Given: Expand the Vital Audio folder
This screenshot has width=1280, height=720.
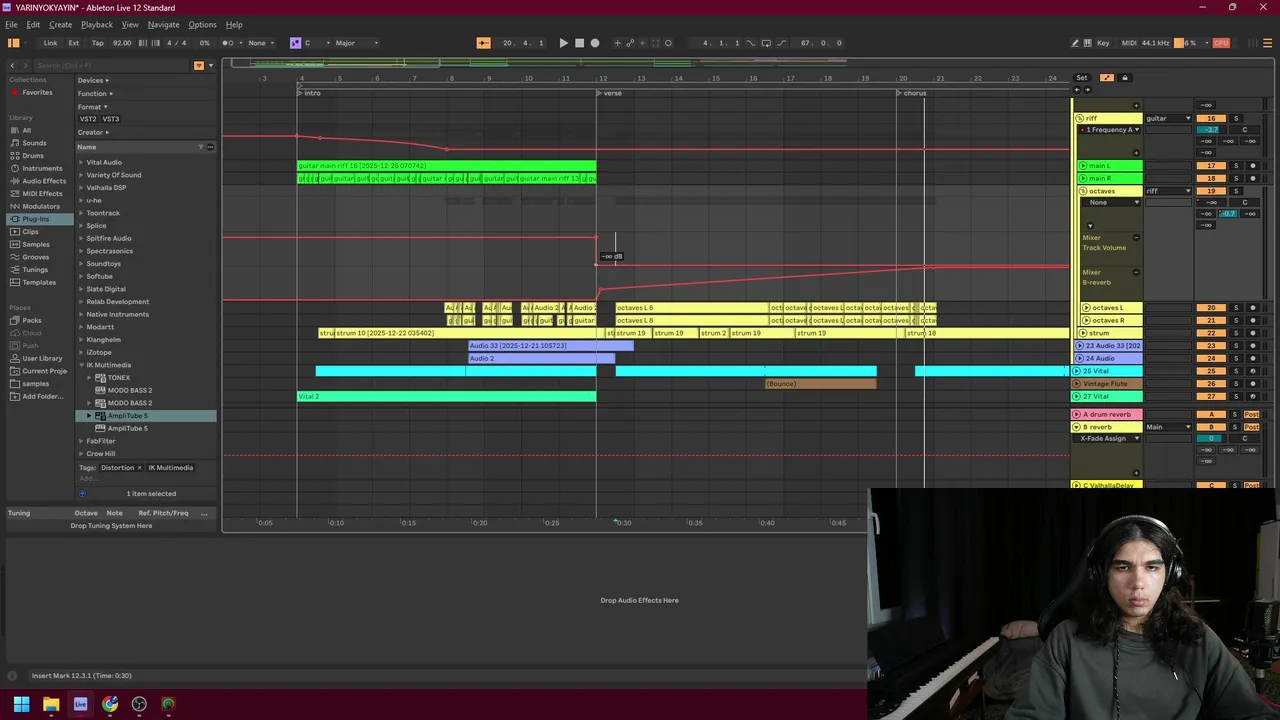Looking at the screenshot, I should 81,162.
